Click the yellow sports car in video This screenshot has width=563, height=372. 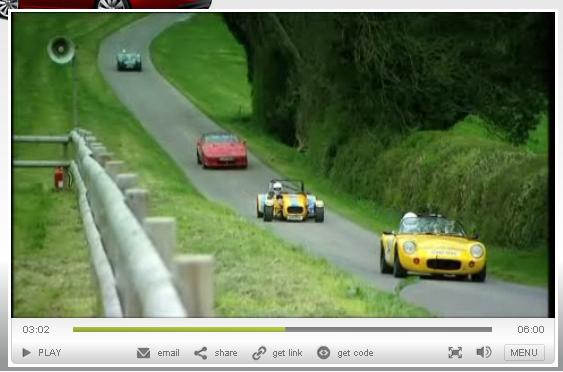tap(433, 247)
